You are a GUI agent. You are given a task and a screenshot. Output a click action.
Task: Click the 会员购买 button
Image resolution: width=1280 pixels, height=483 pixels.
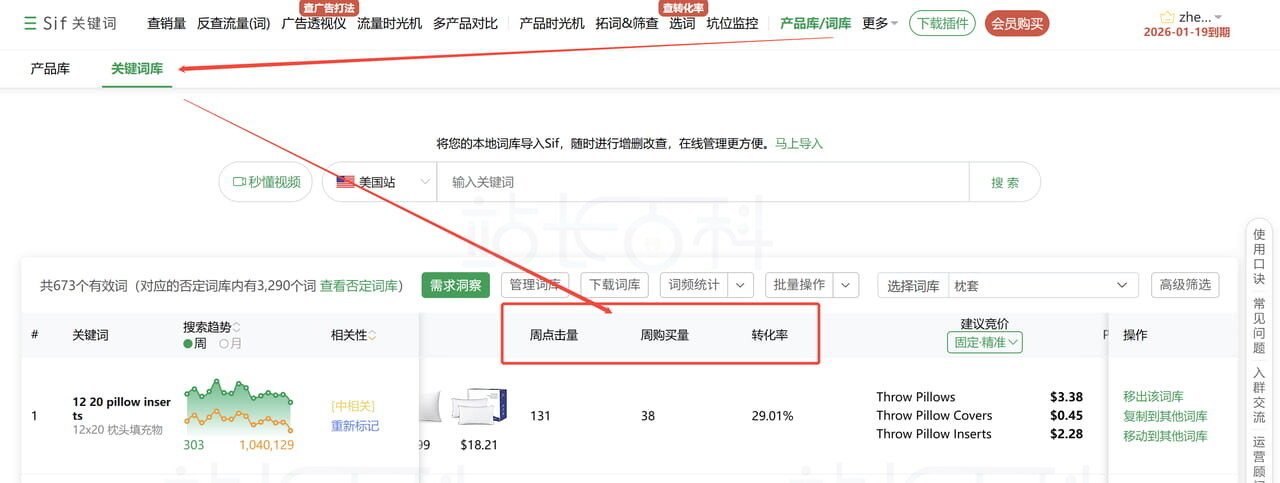click(1017, 23)
